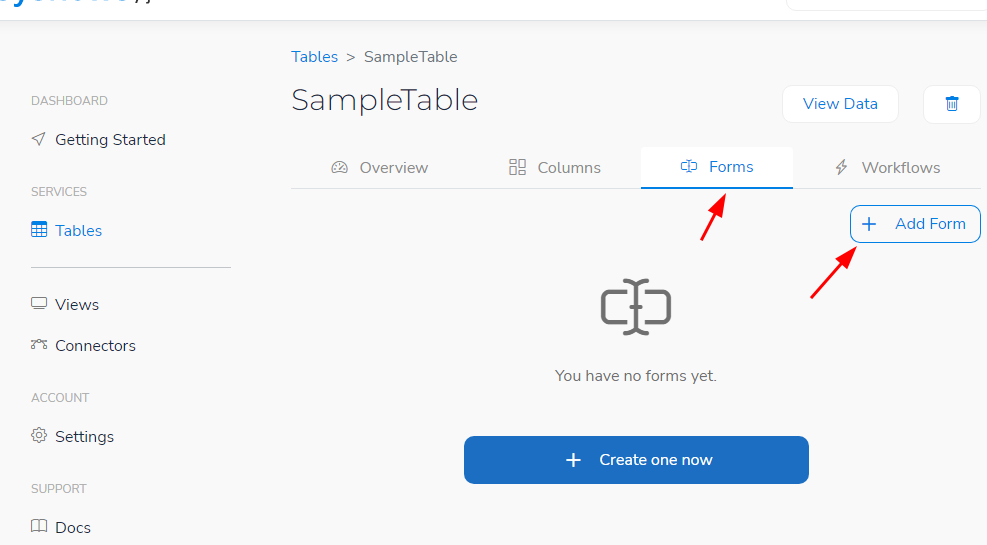This screenshot has height=545, width=987.
Task: Click the speedometer icon on Overview tab
Action: [x=339, y=167]
